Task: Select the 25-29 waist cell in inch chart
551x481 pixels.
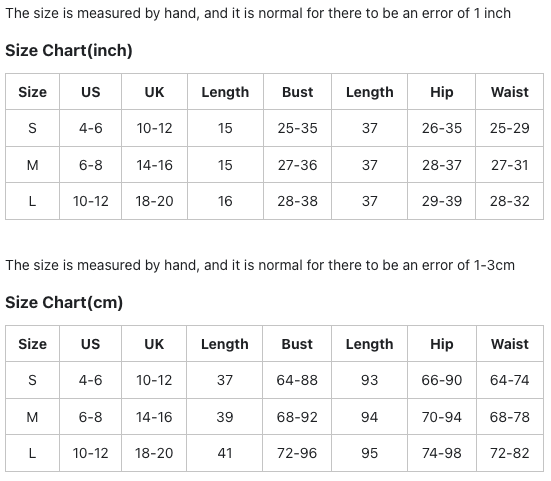Action: pyautogui.click(x=510, y=128)
